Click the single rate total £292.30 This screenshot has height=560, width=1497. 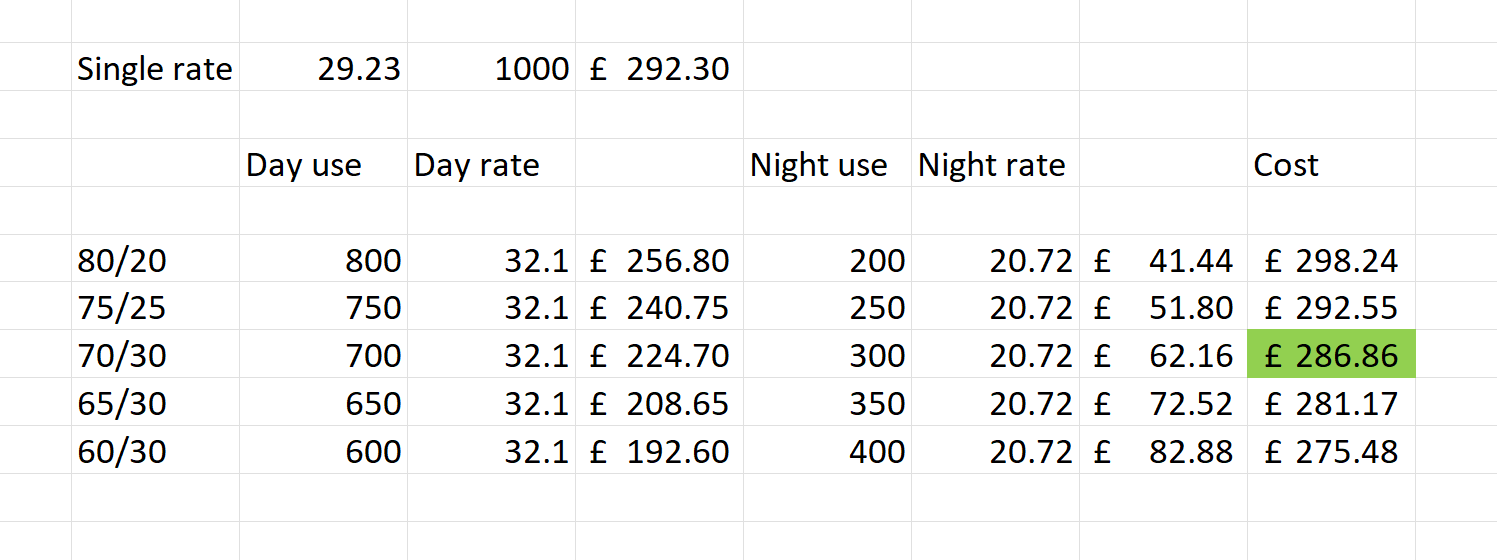(660, 69)
